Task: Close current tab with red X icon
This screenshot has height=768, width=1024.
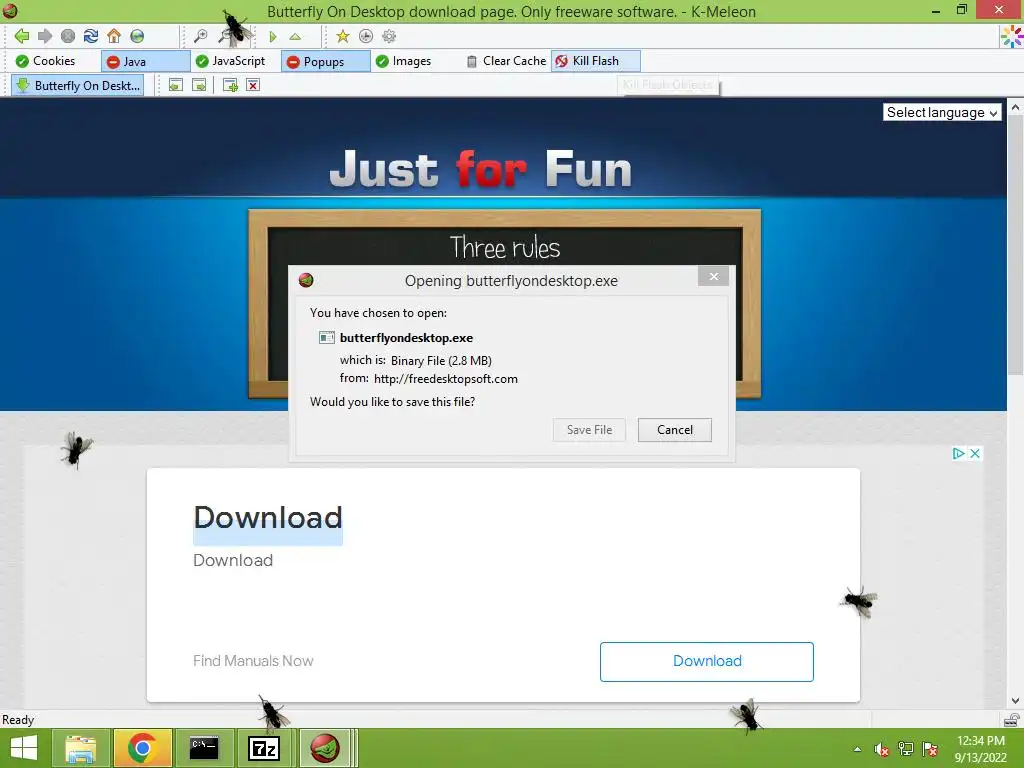Action: 253,85
